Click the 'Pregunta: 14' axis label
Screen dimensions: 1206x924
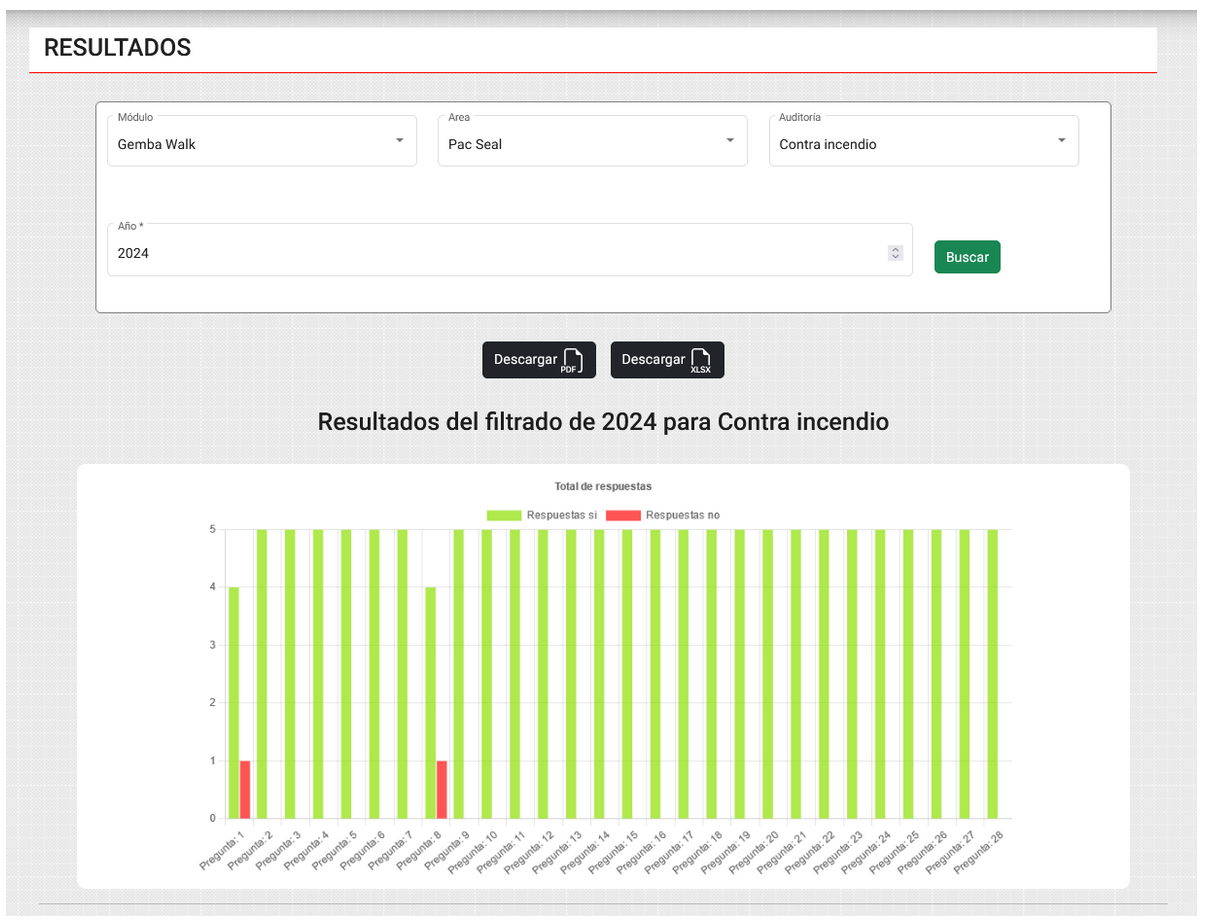coord(584,852)
